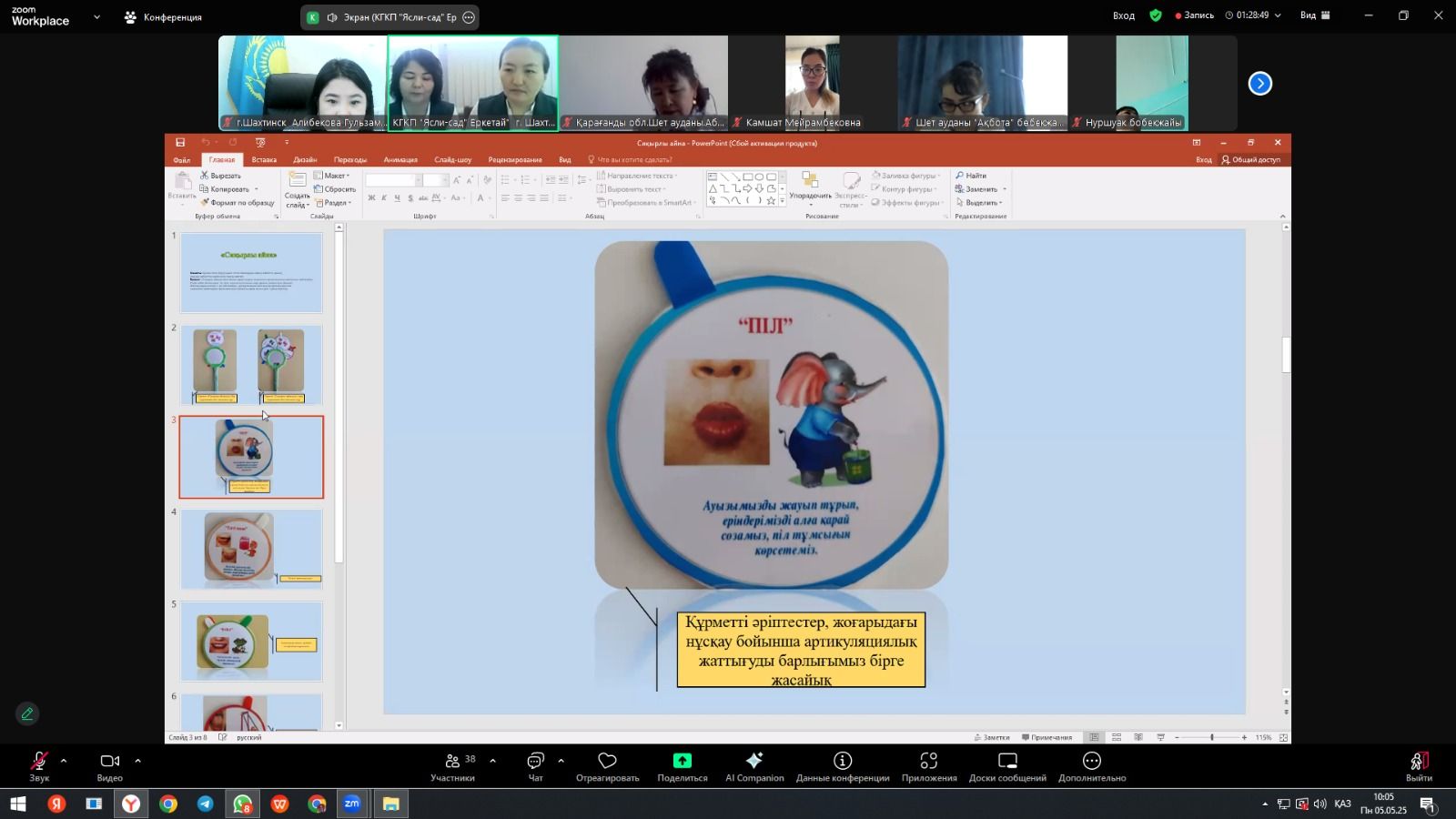Click the Kamshat Meirambekovna video thumbnail

point(812,84)
